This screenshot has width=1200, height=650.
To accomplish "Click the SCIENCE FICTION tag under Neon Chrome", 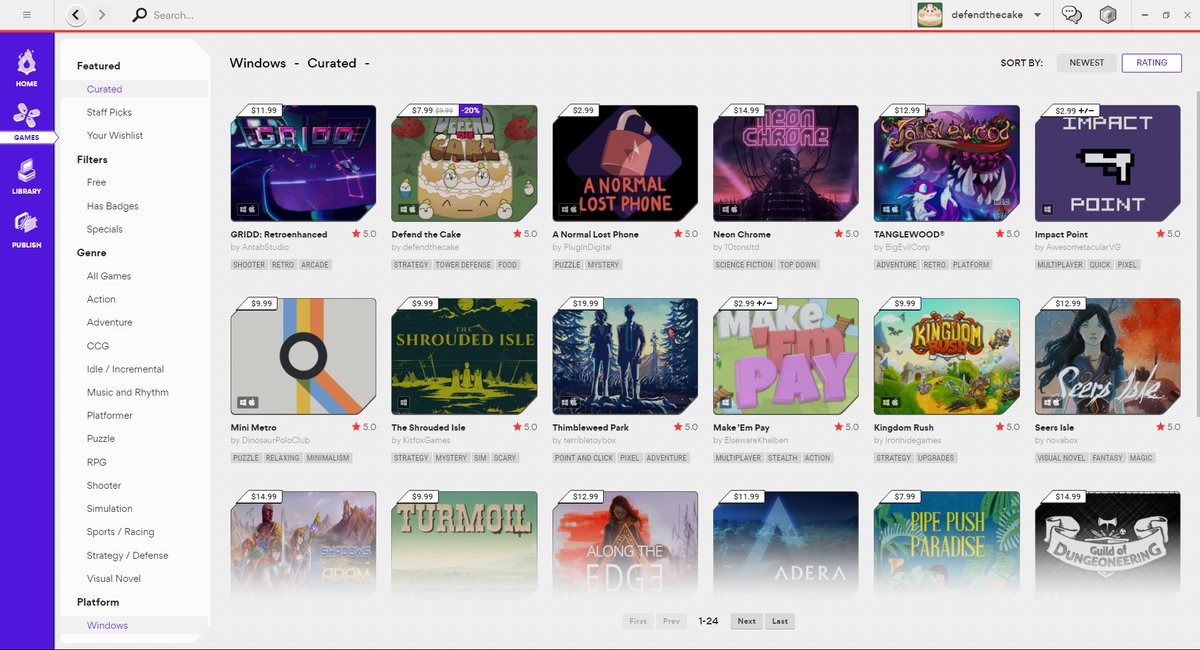I will point(744,265).
